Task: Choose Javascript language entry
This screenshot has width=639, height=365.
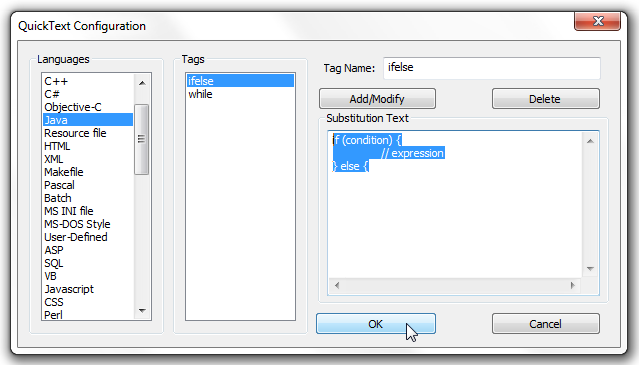Action: click(88, 289)
